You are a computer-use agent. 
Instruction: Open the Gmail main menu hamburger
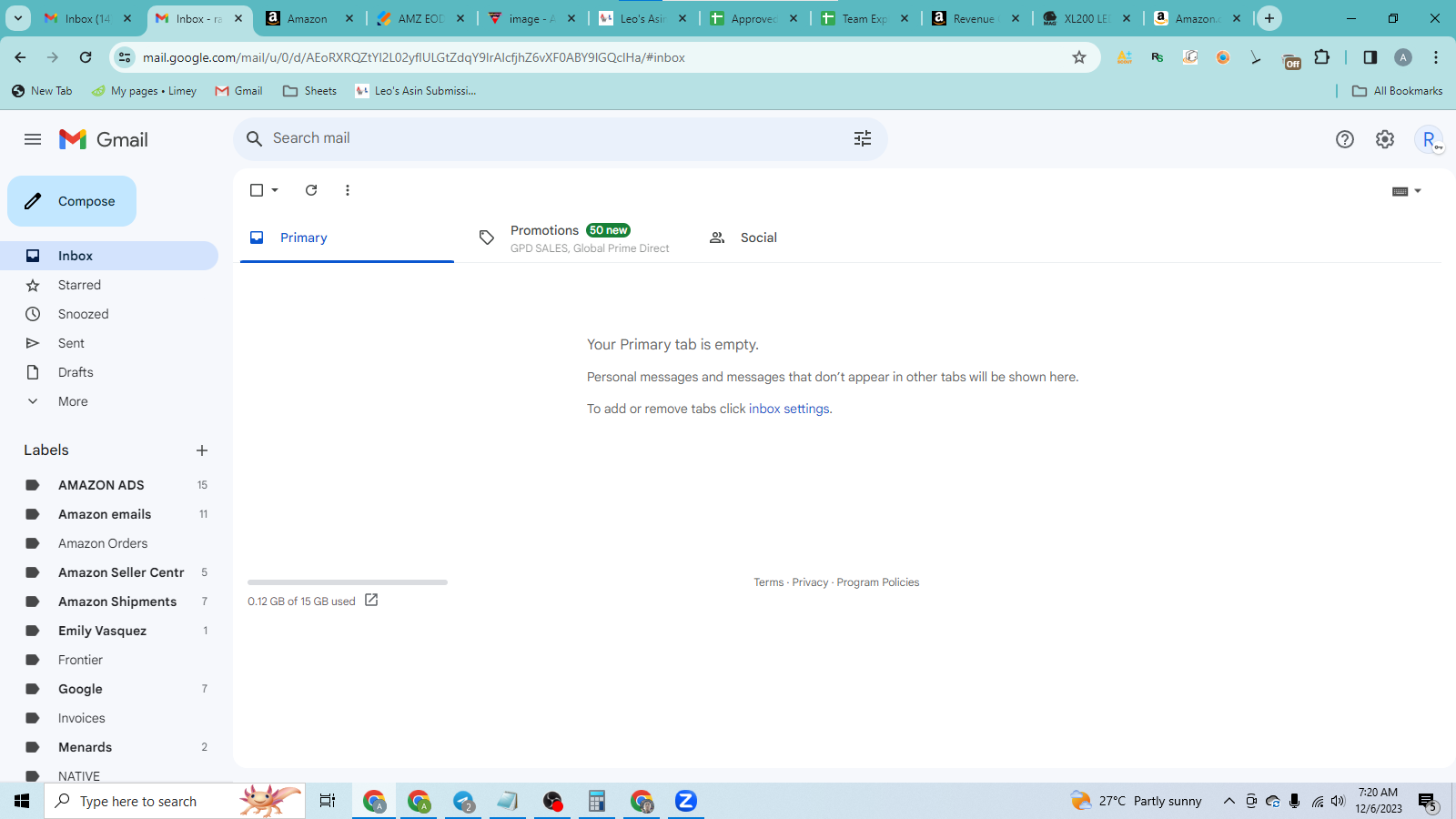pyautogui.click(x=33, y=139)
